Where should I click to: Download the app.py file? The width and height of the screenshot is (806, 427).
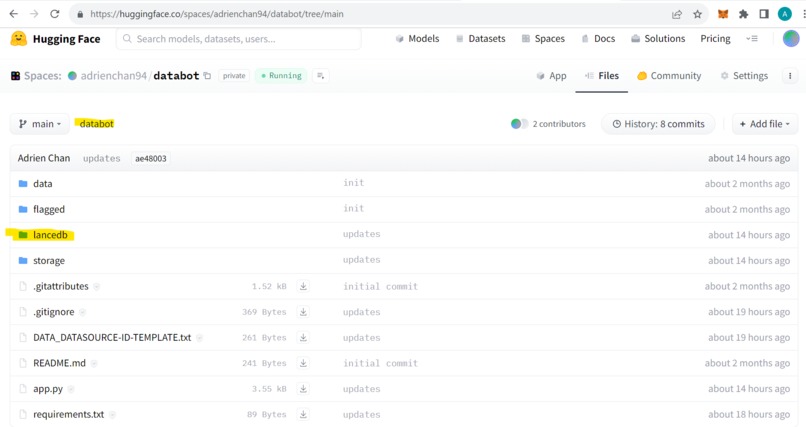click(303, 389)
